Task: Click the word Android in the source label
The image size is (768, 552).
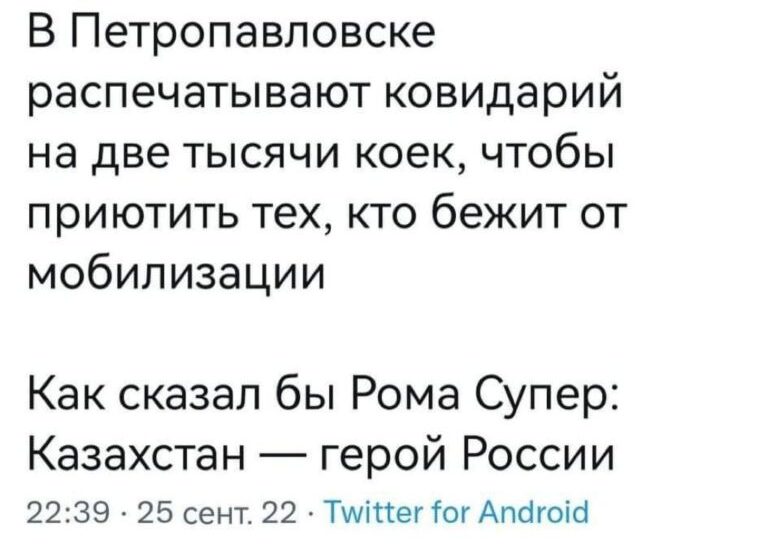Action: click(533, 513)
